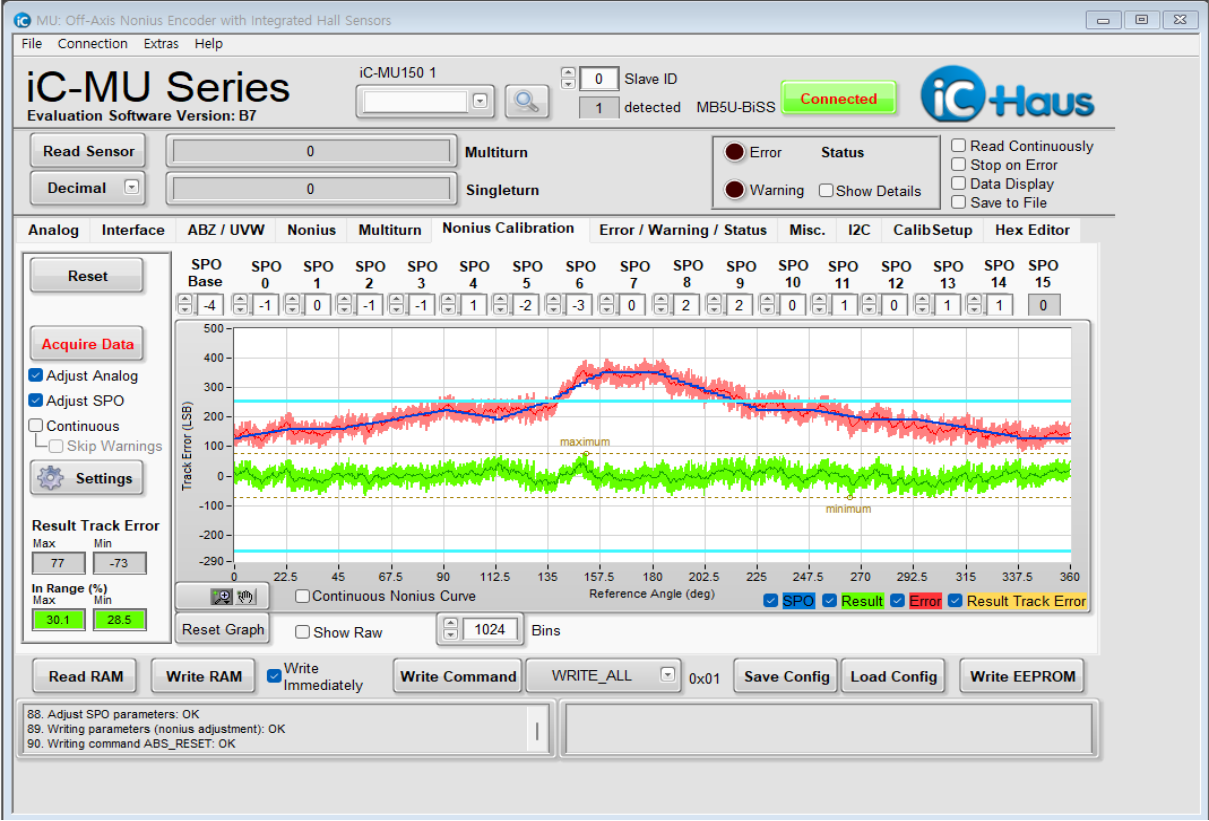Viewport: 1209px width, 821px height.
Task: Click the Bins value input field
Action: pyautogui.click(x=490, y=630)
